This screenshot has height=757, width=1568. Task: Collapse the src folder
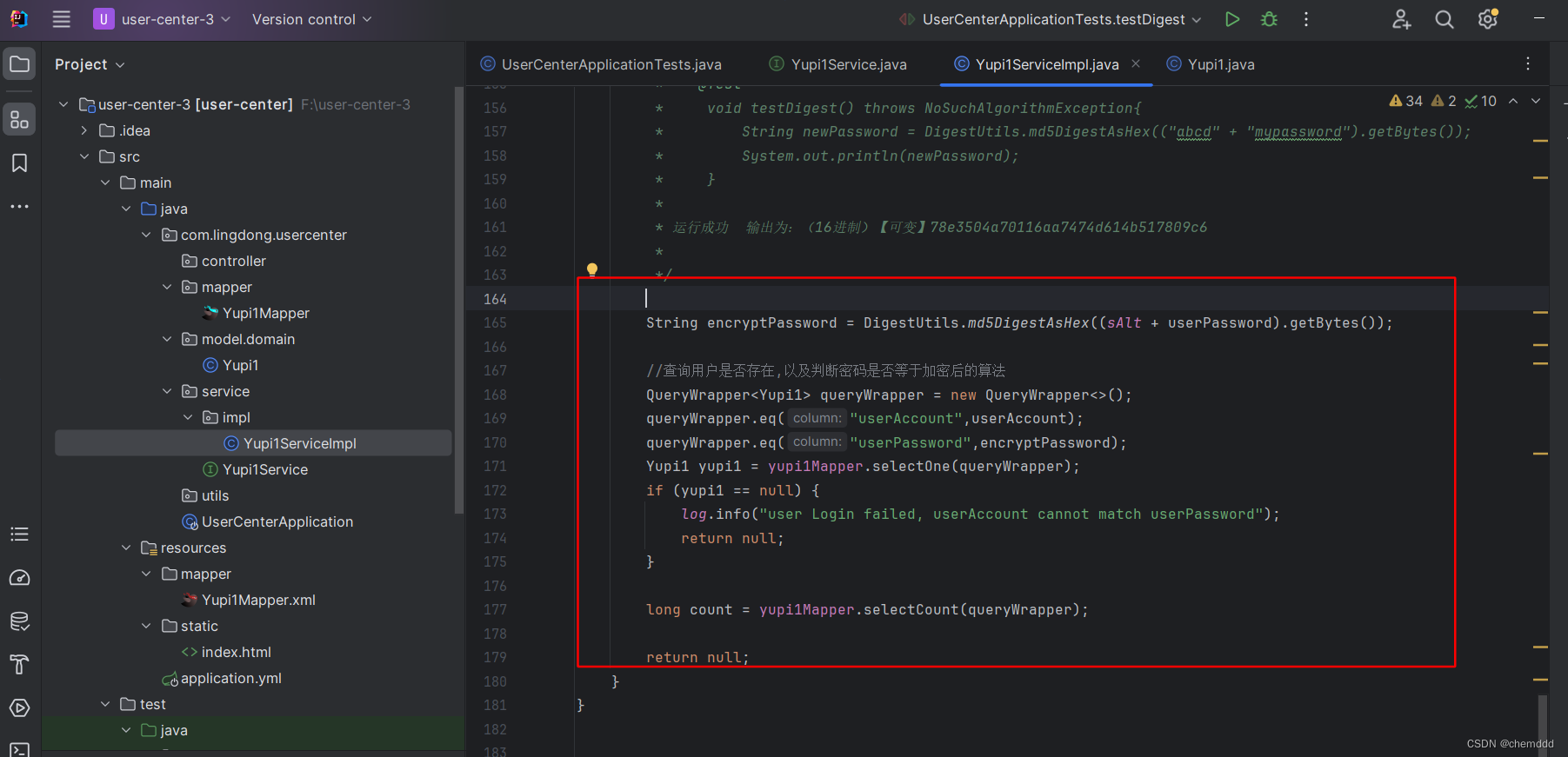84,156
